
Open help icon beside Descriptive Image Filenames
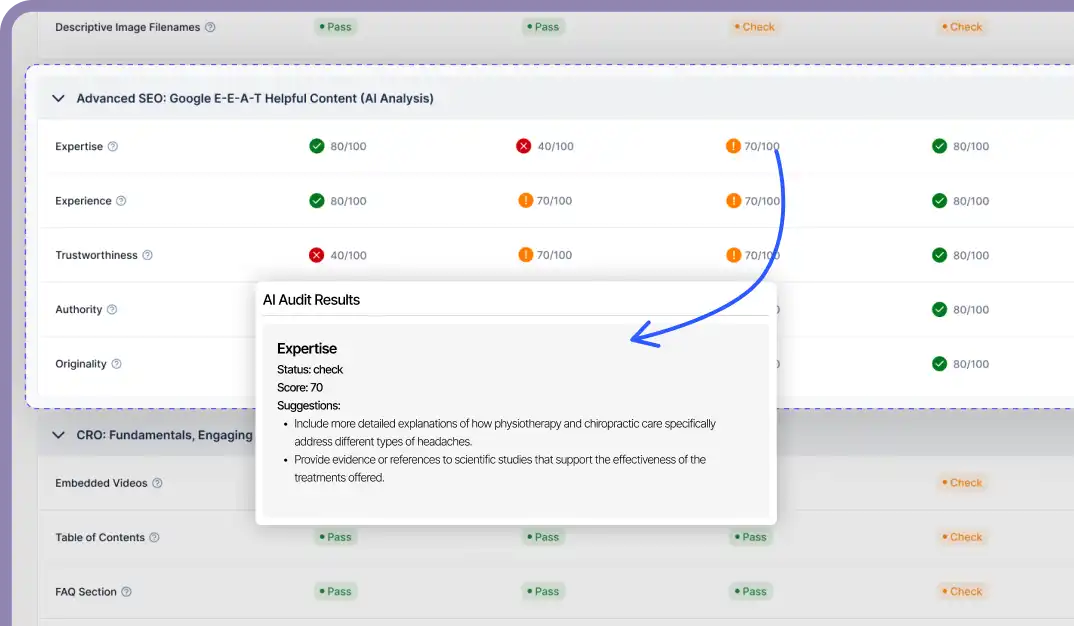[210, 27]
